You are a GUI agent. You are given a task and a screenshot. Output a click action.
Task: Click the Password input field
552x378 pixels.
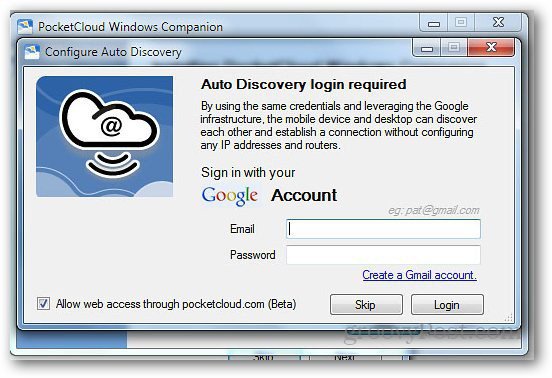(383, 255)
